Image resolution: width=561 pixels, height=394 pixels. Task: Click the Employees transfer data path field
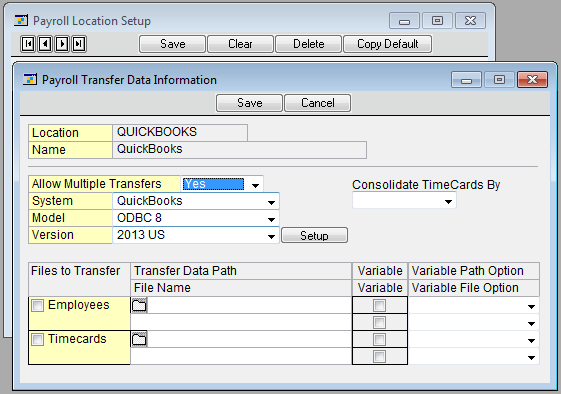(249, 305)
